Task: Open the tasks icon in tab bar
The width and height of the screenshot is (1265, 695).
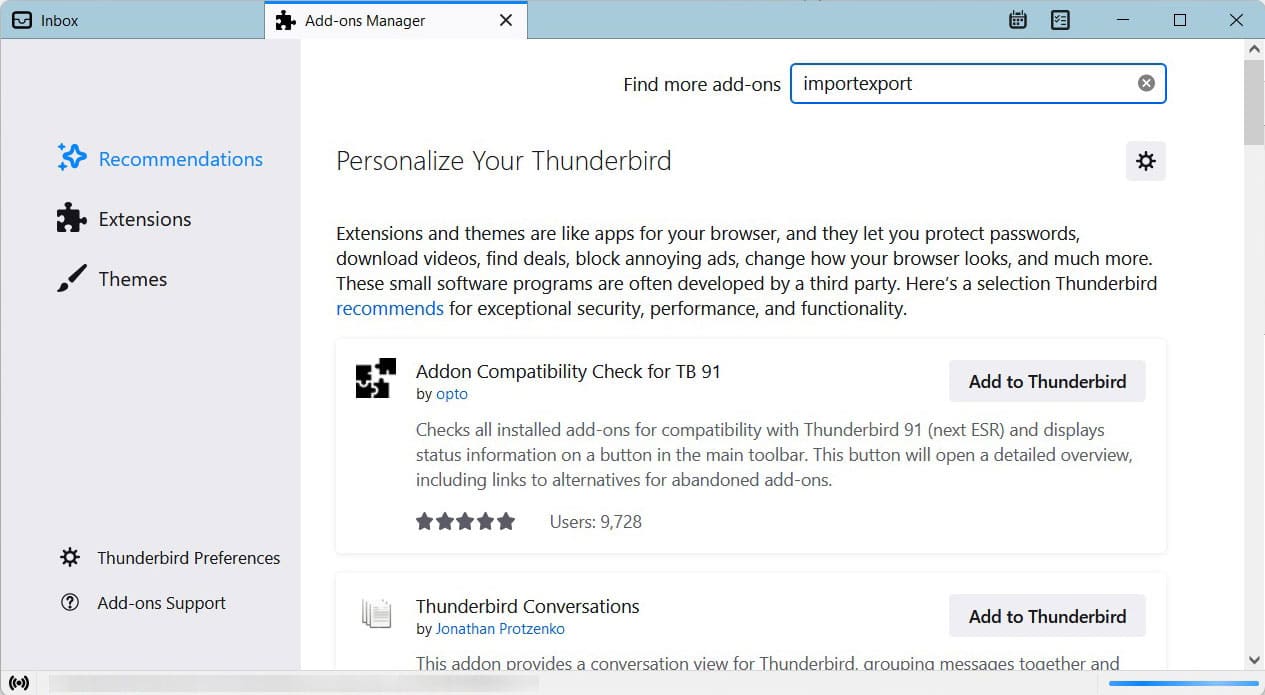Action: [1061, 20]
